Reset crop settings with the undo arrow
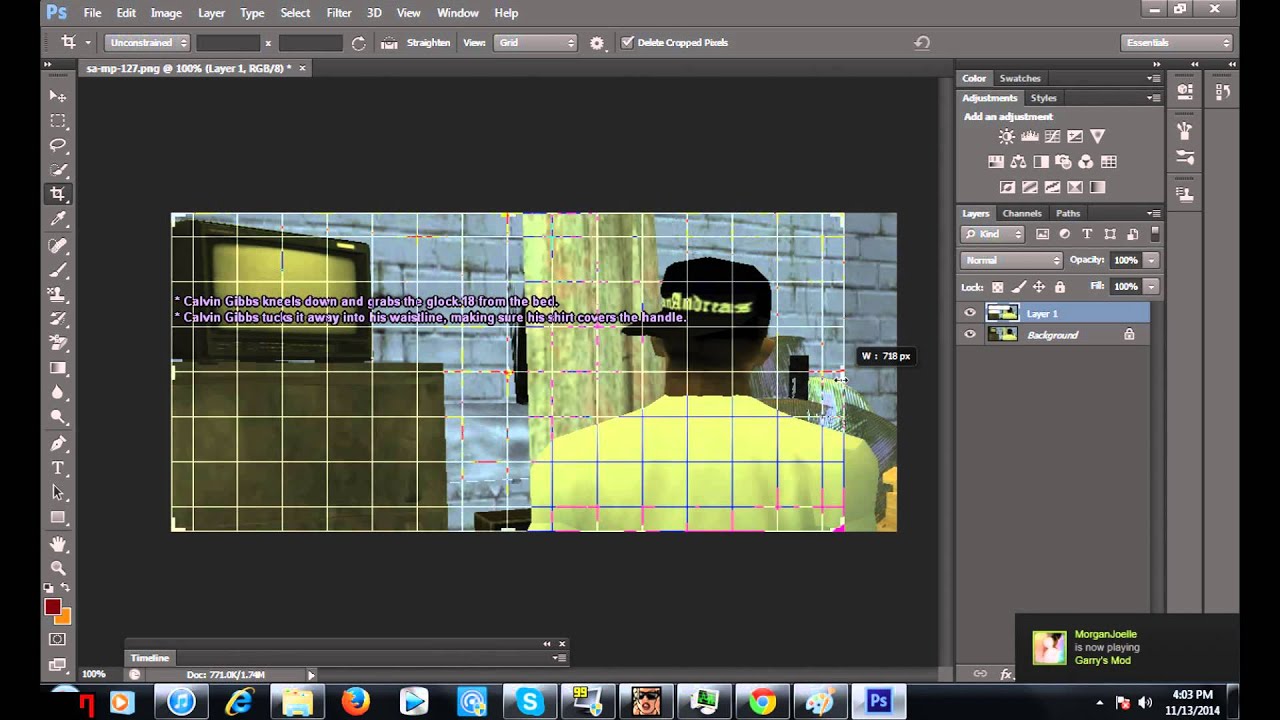 [x=922, y=43]
